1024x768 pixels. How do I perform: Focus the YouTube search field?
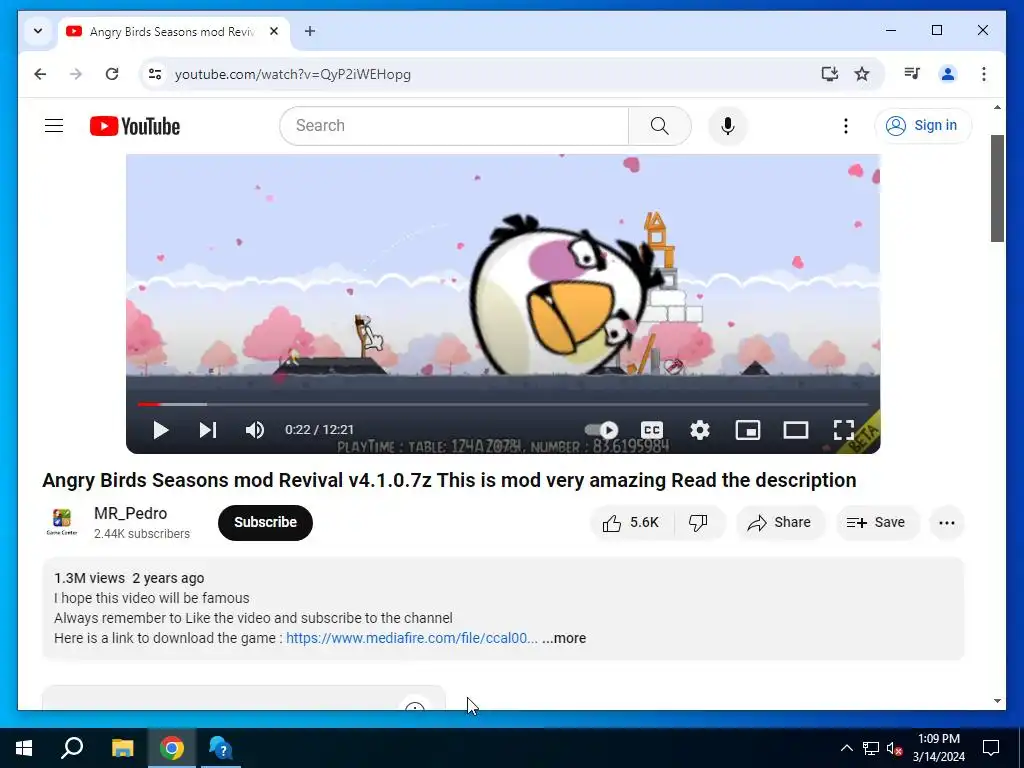coord(455,125)
